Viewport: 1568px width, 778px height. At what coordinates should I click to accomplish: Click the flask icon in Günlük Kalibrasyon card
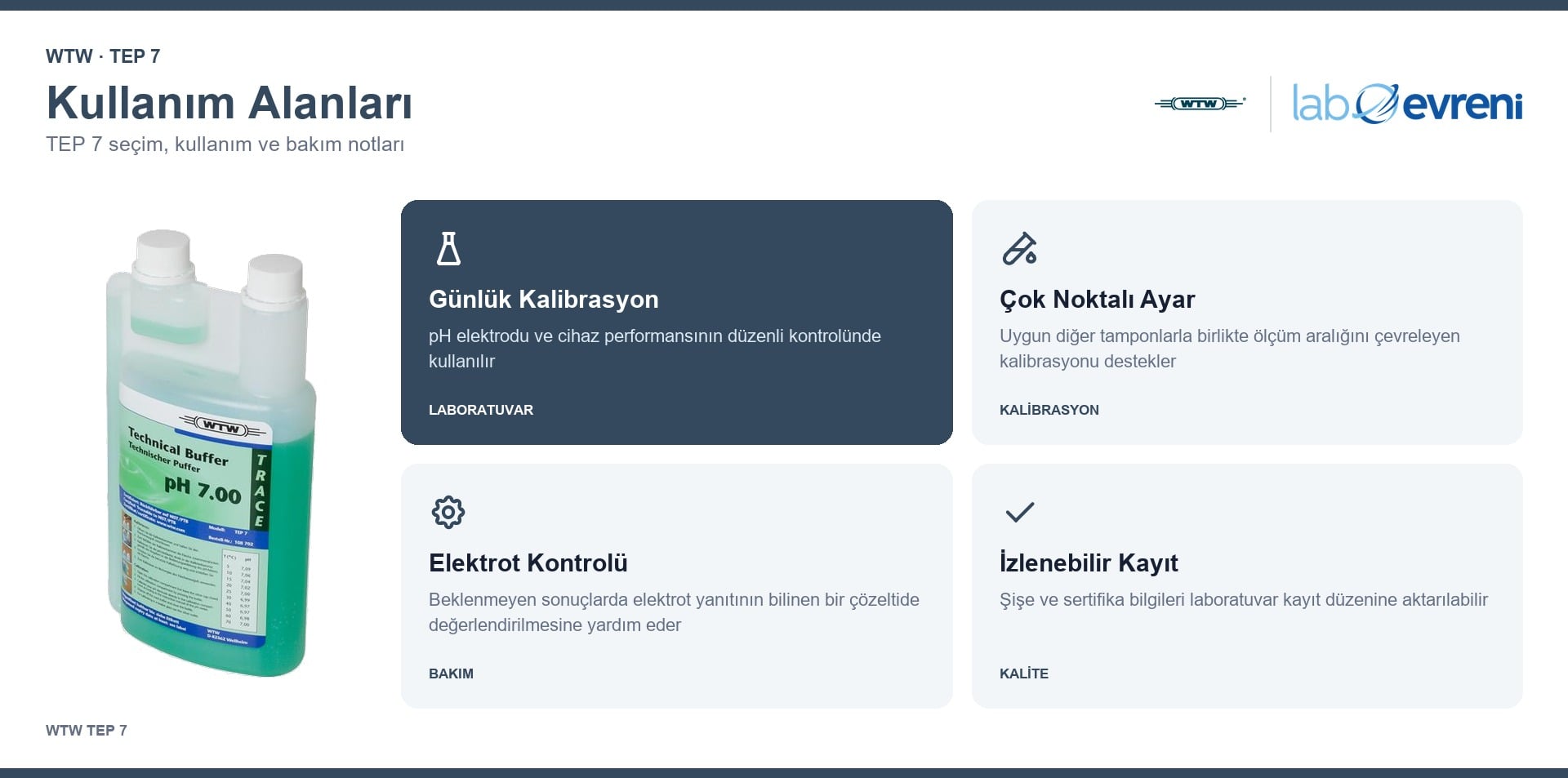[448, 248]
